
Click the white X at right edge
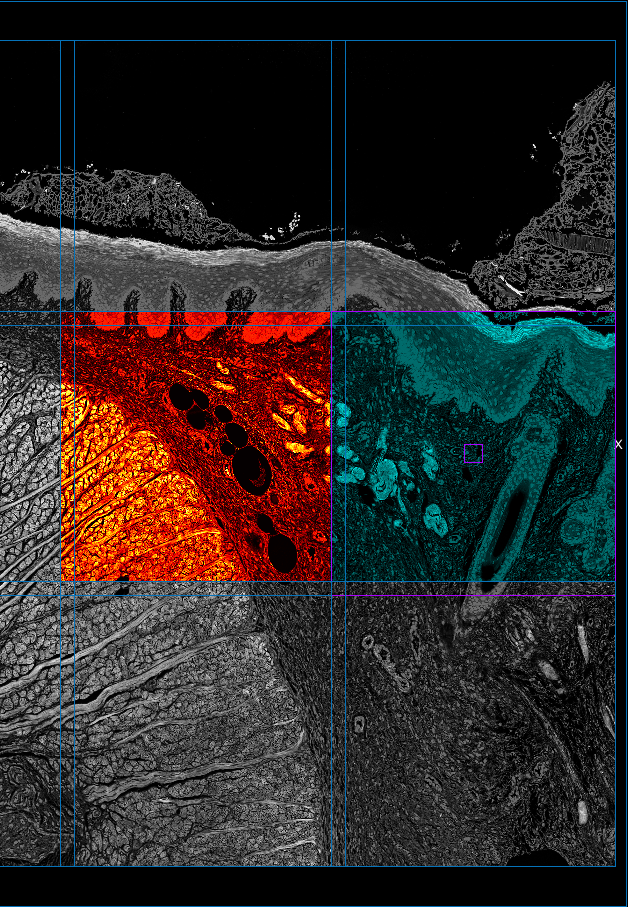coord(618,443)
